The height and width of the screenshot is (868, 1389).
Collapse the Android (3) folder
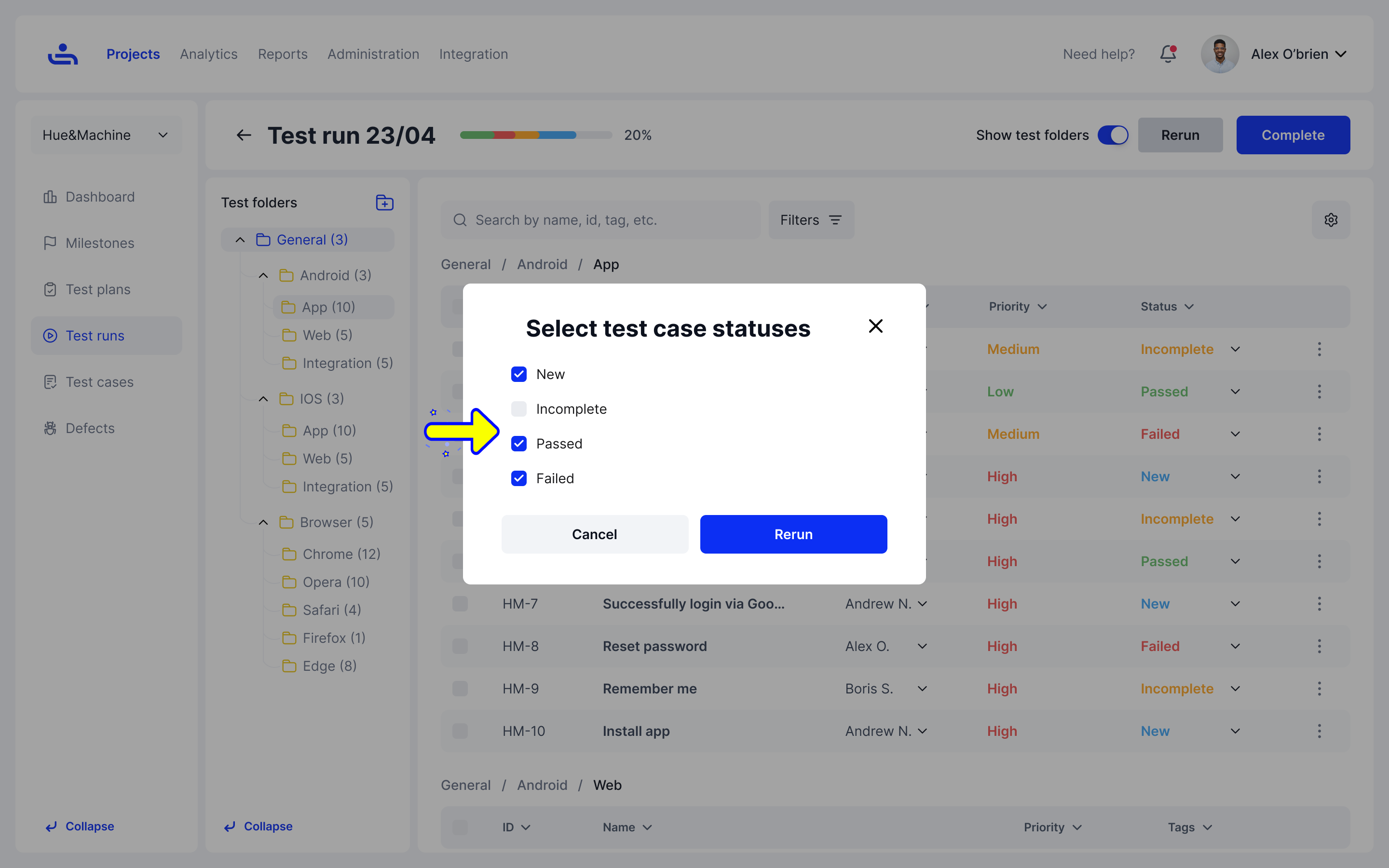[263, 275]
